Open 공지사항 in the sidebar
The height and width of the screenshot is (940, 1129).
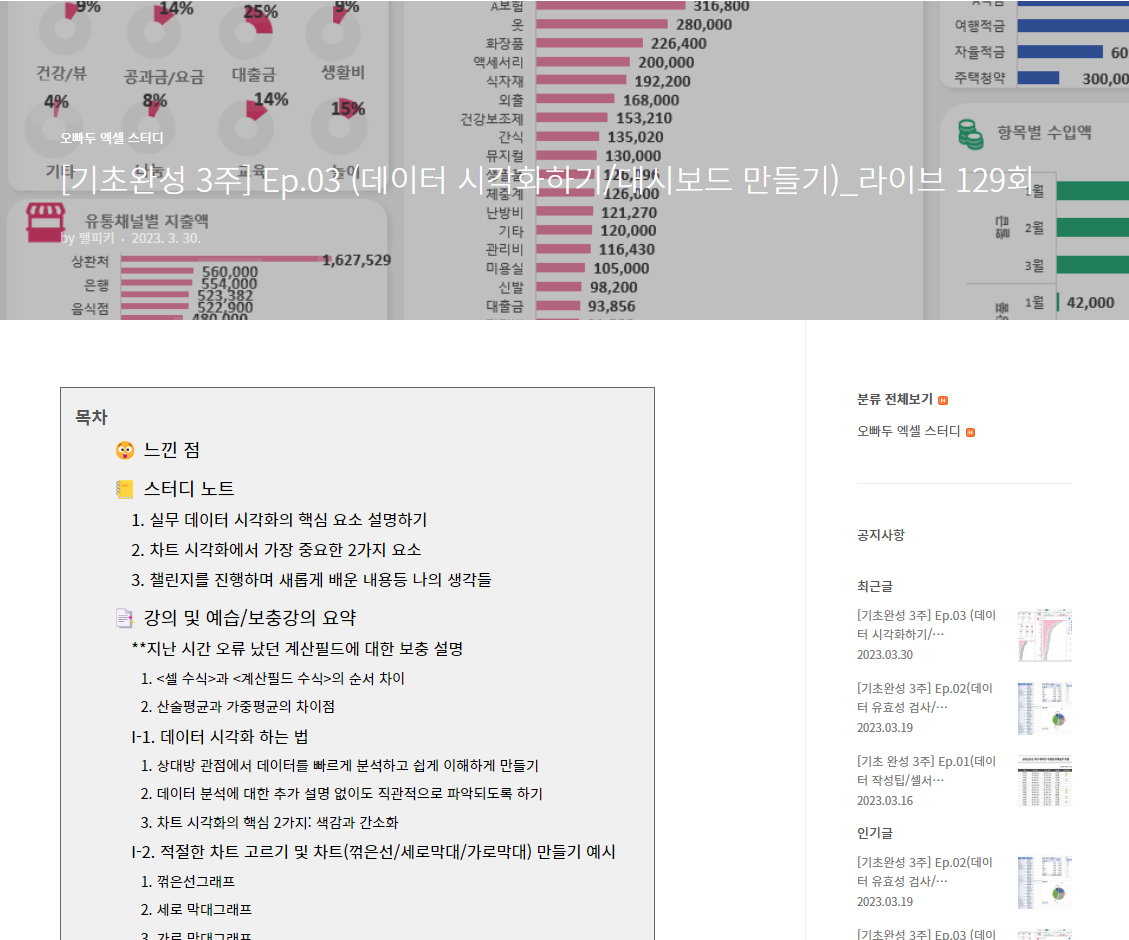point(880,535)
